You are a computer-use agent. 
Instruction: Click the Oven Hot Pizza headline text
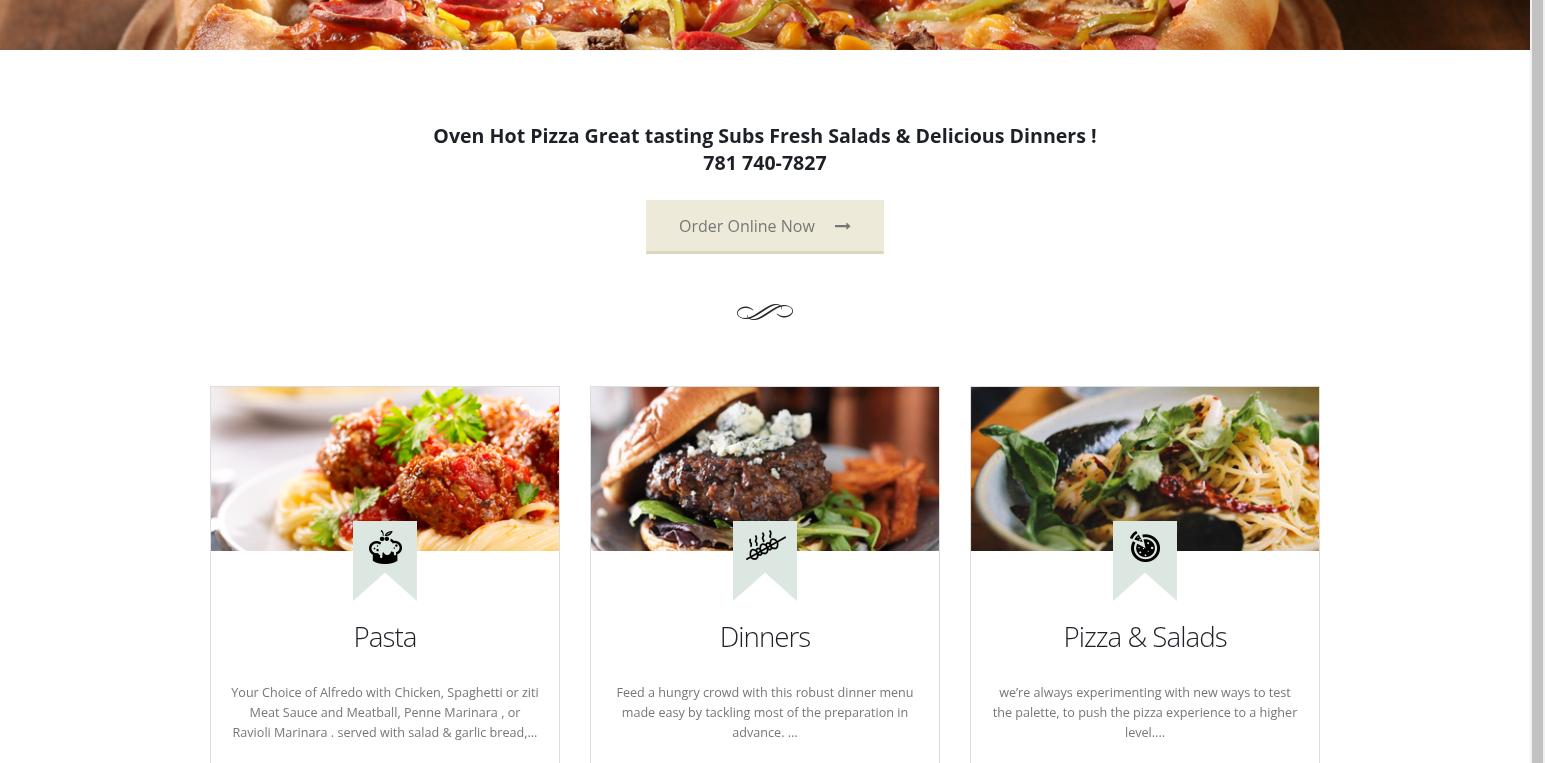point(765,136)
